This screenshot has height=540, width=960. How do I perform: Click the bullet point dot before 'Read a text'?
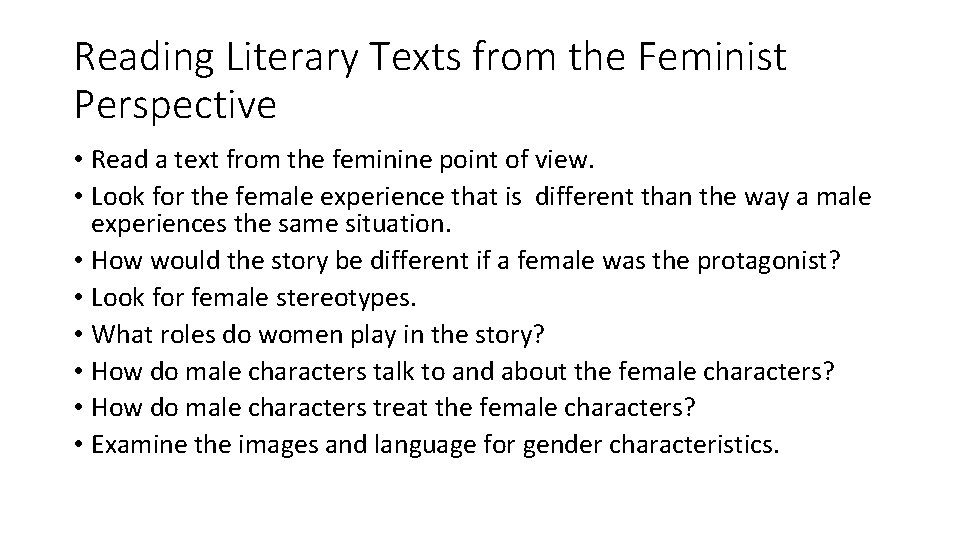[x=78, y=160]
